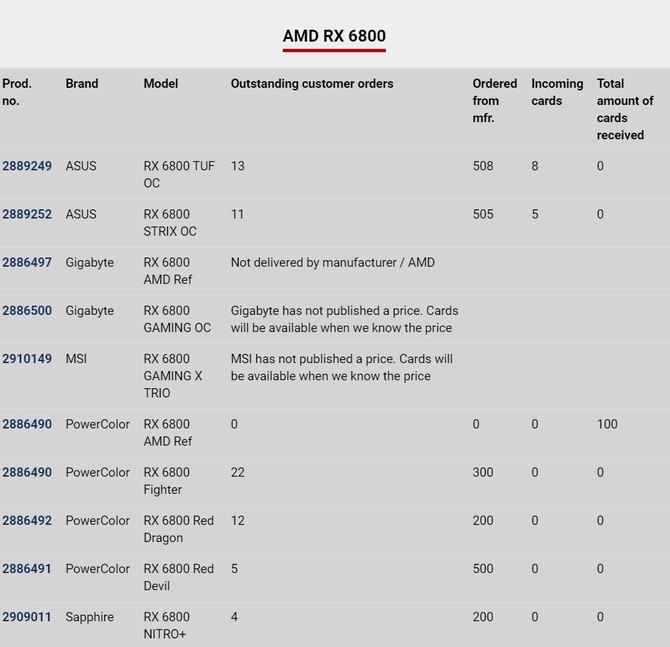Viewport: 670px width, 647px height.
Task: Open product link for PowerColor RX 6800 Fighter
Action: click(x=27, y=473)
